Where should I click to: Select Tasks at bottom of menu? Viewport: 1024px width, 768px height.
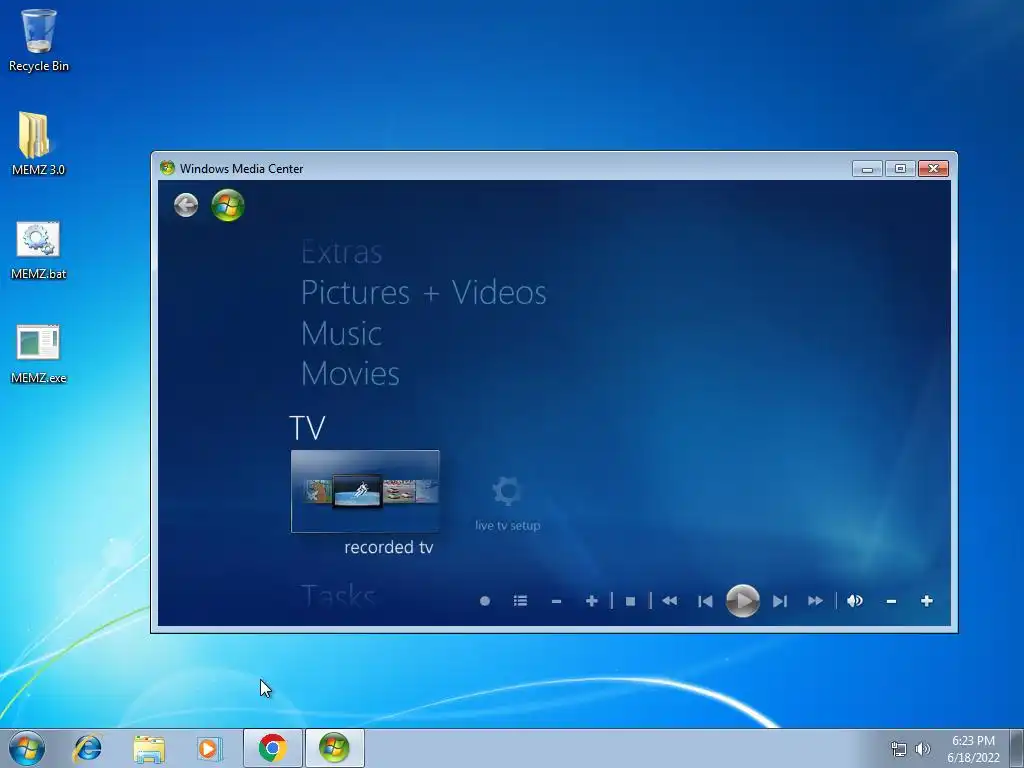click(x=338, y=596)
